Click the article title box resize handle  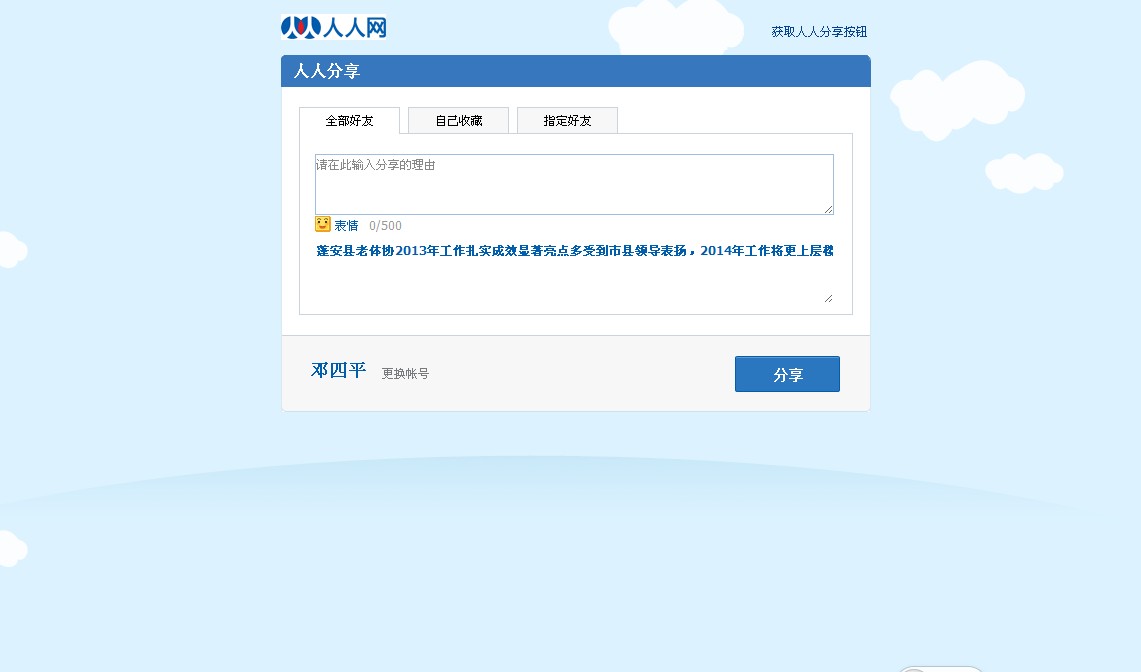[x=829, y=299]
